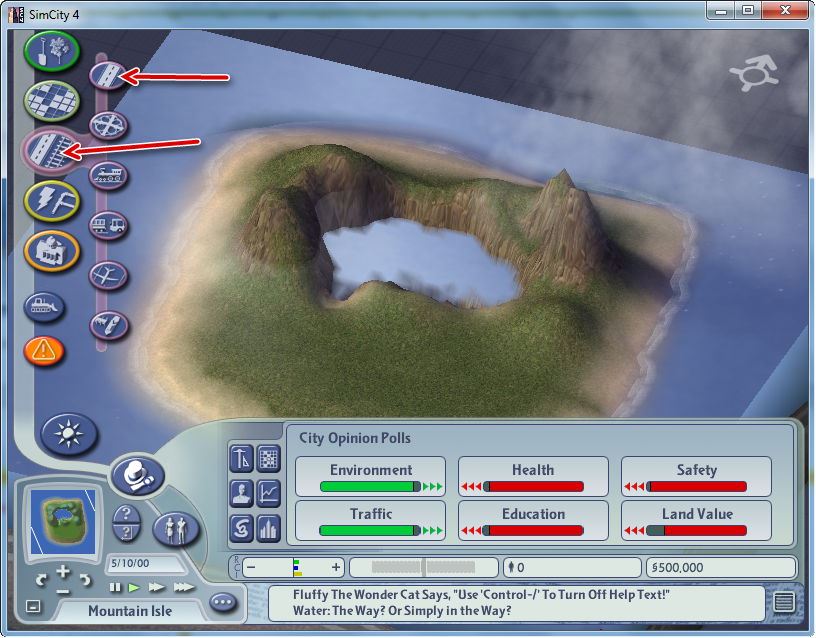Viewport: 816px width, 638px height.
Task: Choose the bus and mass transit tool
Action: click(x=108, y=225)
